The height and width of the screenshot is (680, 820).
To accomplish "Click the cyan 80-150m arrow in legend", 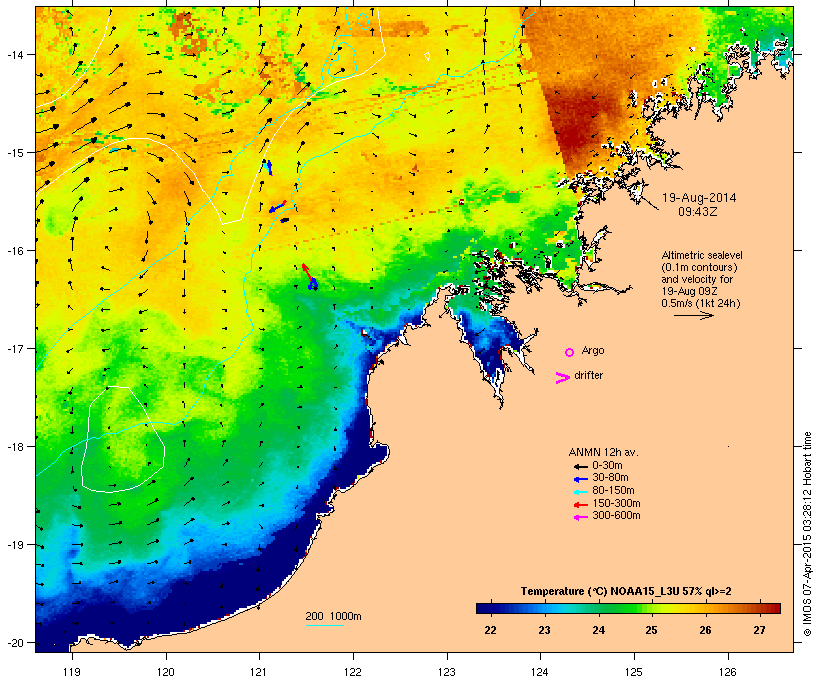I will 580,492.
